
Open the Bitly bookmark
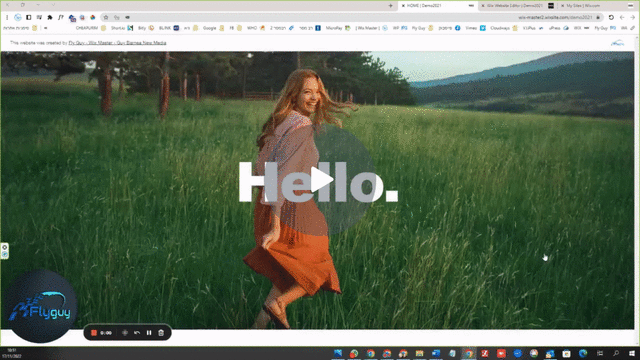click(x=146, y=28)
